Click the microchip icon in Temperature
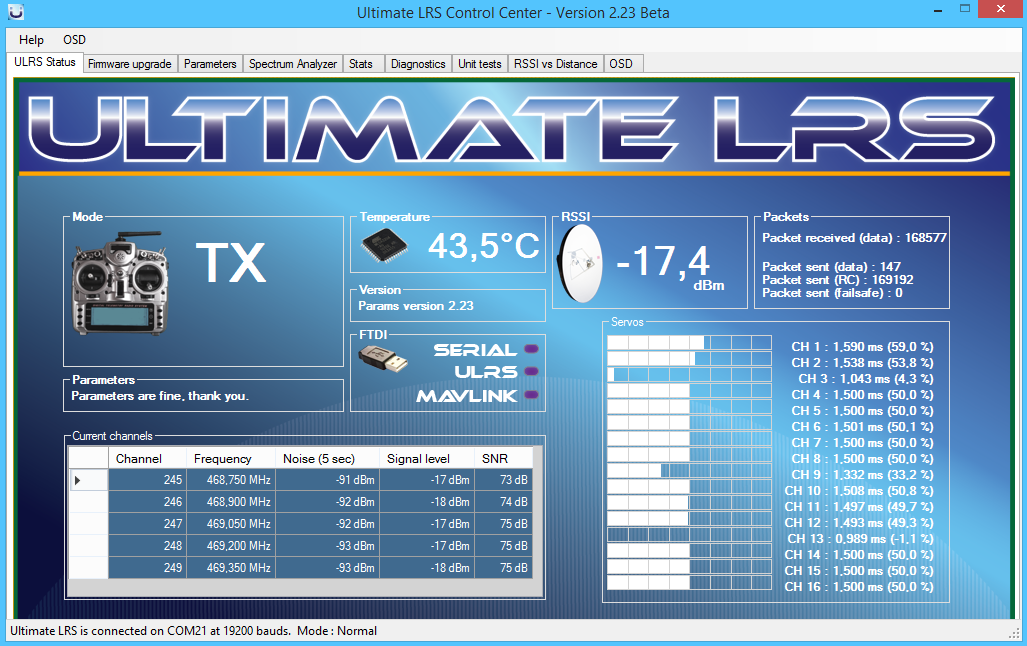1027x646 pixels. tap(384, 246)
